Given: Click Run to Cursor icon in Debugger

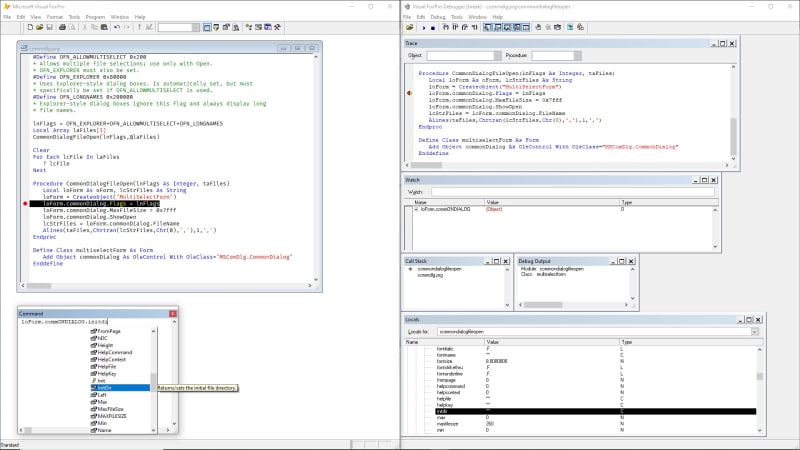Looking at the screenshot, I should [x=474, y=27].
